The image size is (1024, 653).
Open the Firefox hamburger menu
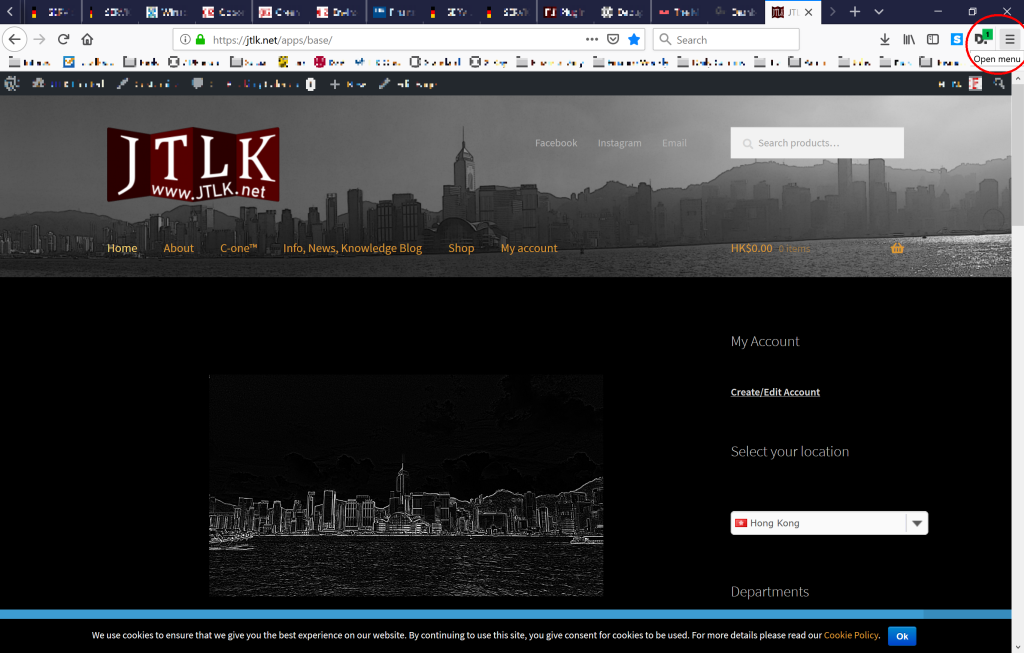(x=1010, y=40)
